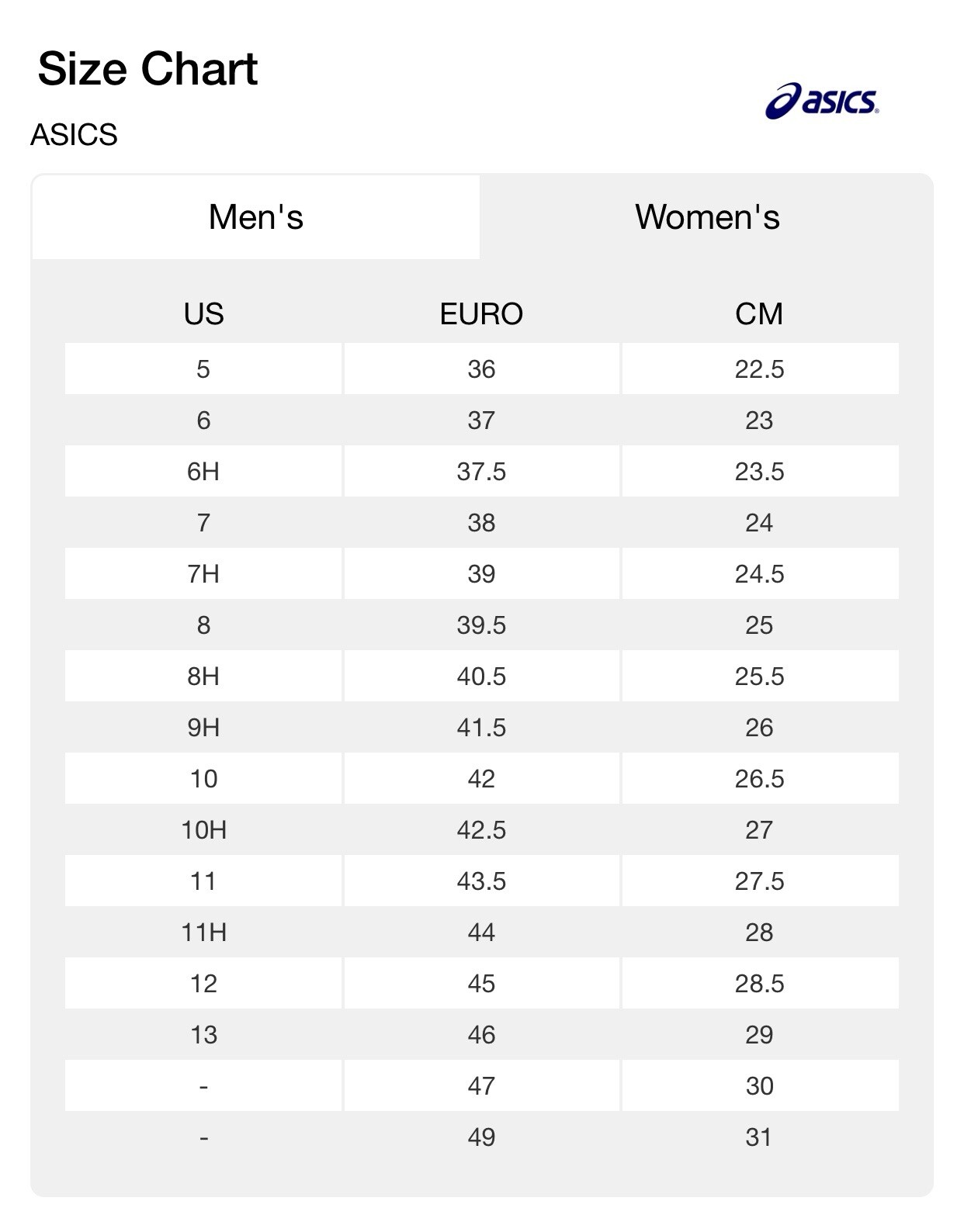Select the 24.5 CM cell
Screen dimensions: 964x1232
point(759,574)
